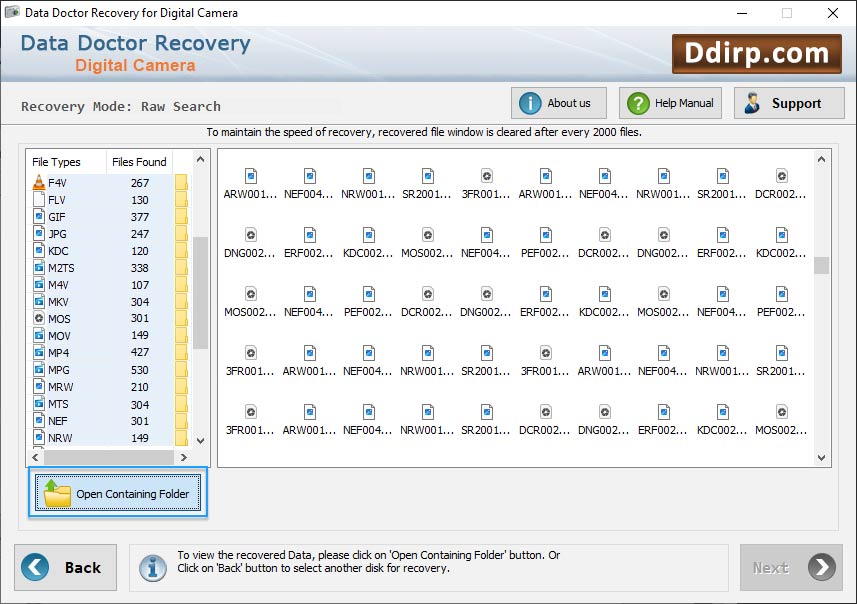Select the MTS row label
The image size is (857, 604).
pyautogui.click(x=58, y=404)
